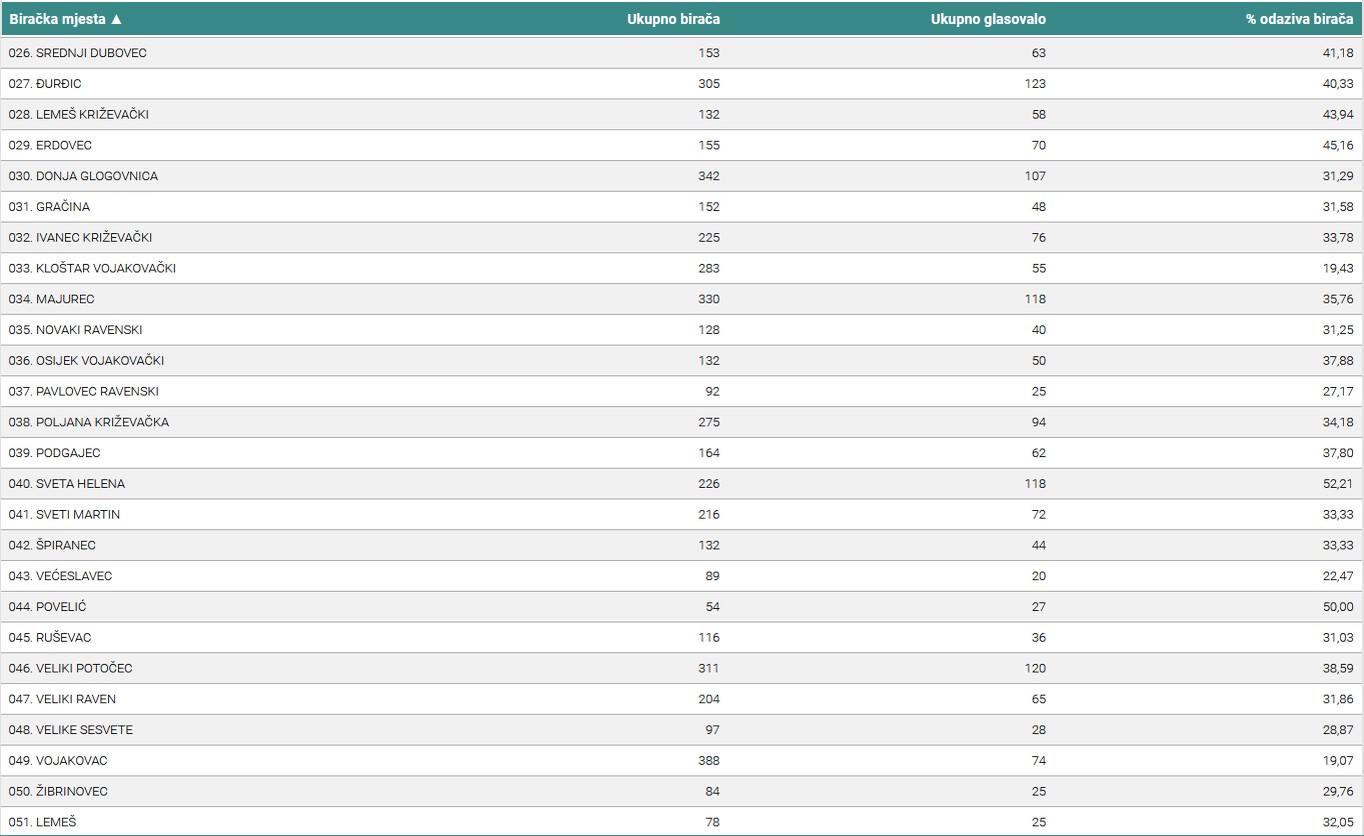
Task: Select the 050. ŽIBRINOVEC row
Action: (x=58, y=791)
